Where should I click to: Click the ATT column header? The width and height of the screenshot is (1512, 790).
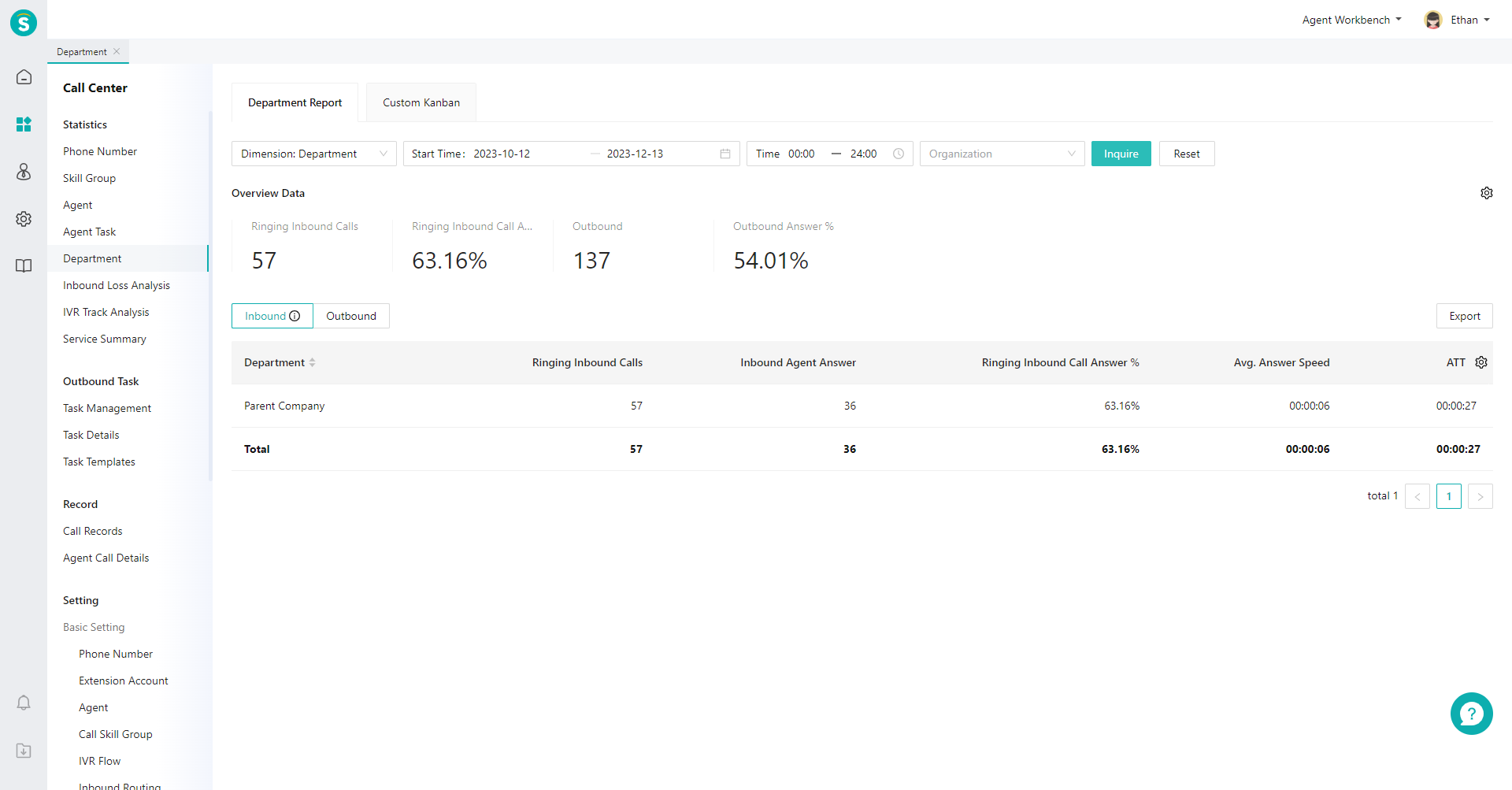pyautogui.click(x=1455, y=362)
